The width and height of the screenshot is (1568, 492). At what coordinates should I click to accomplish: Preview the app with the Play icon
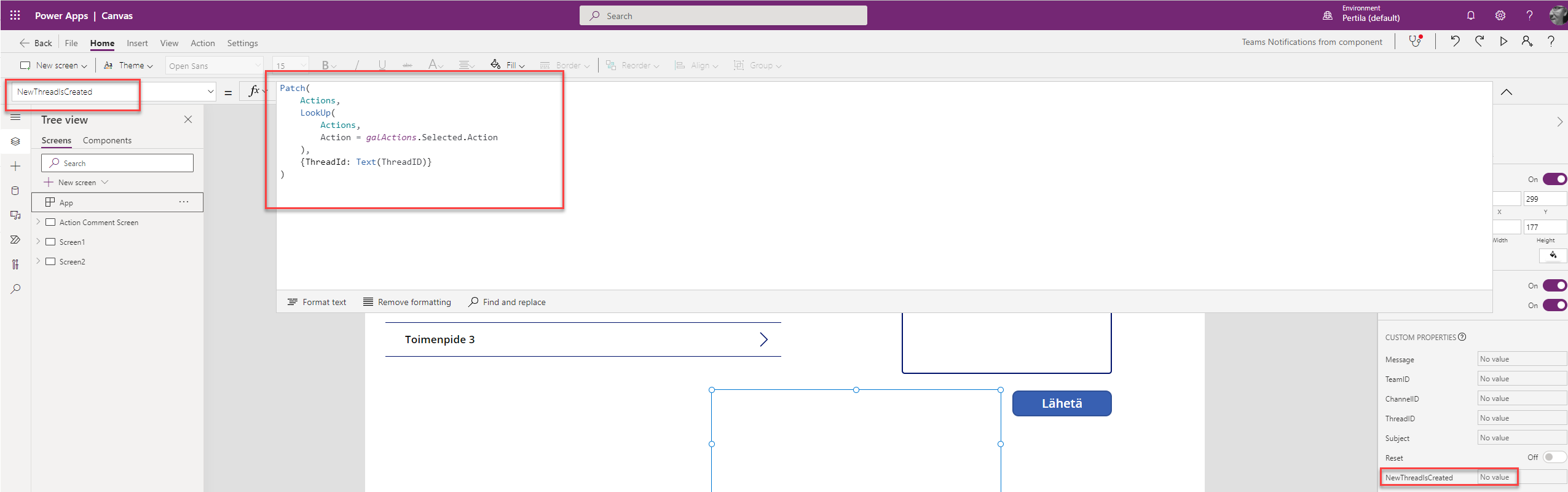(1503, 42)
